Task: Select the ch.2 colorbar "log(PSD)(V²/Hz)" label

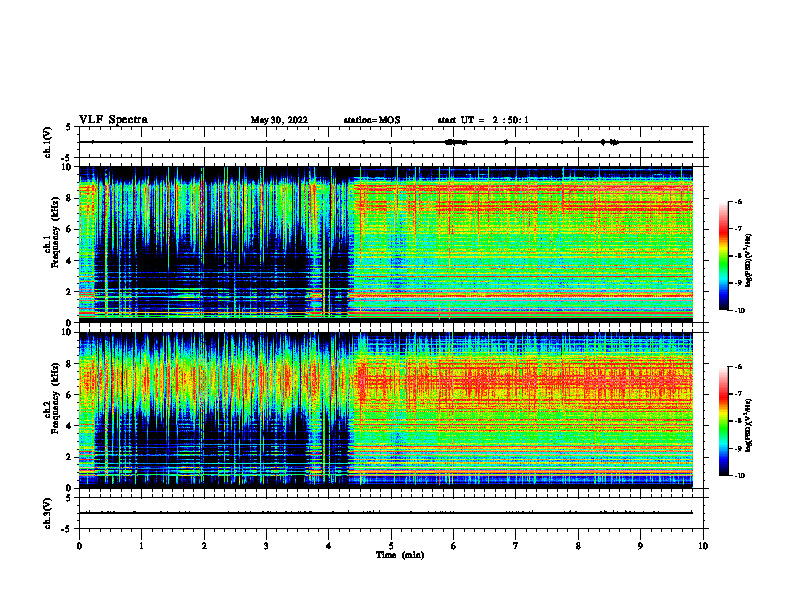Action: pos(749,425)
